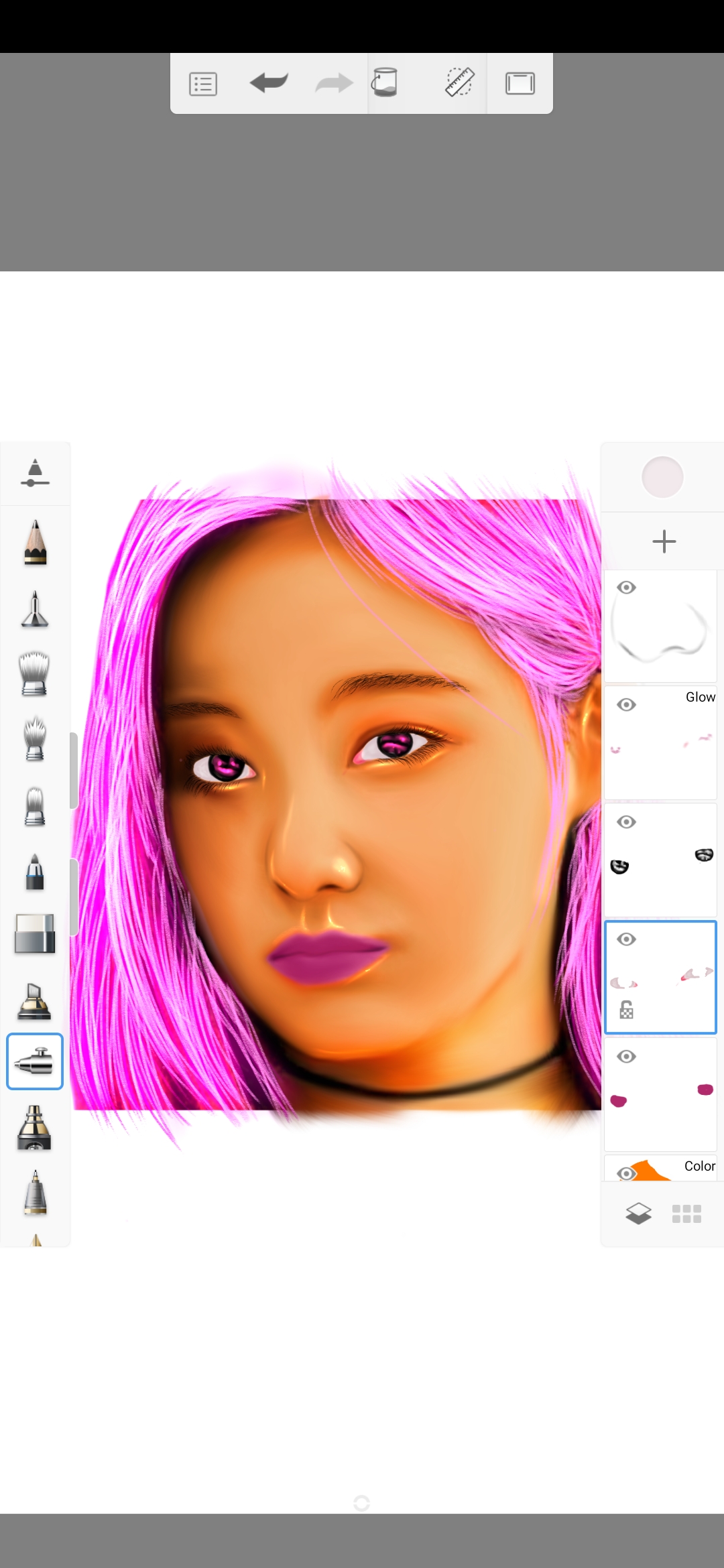This screenshot has width=724, height=1568.
Task: Select the blue-tipped marker brush
Action: click(x=34, y=871)
